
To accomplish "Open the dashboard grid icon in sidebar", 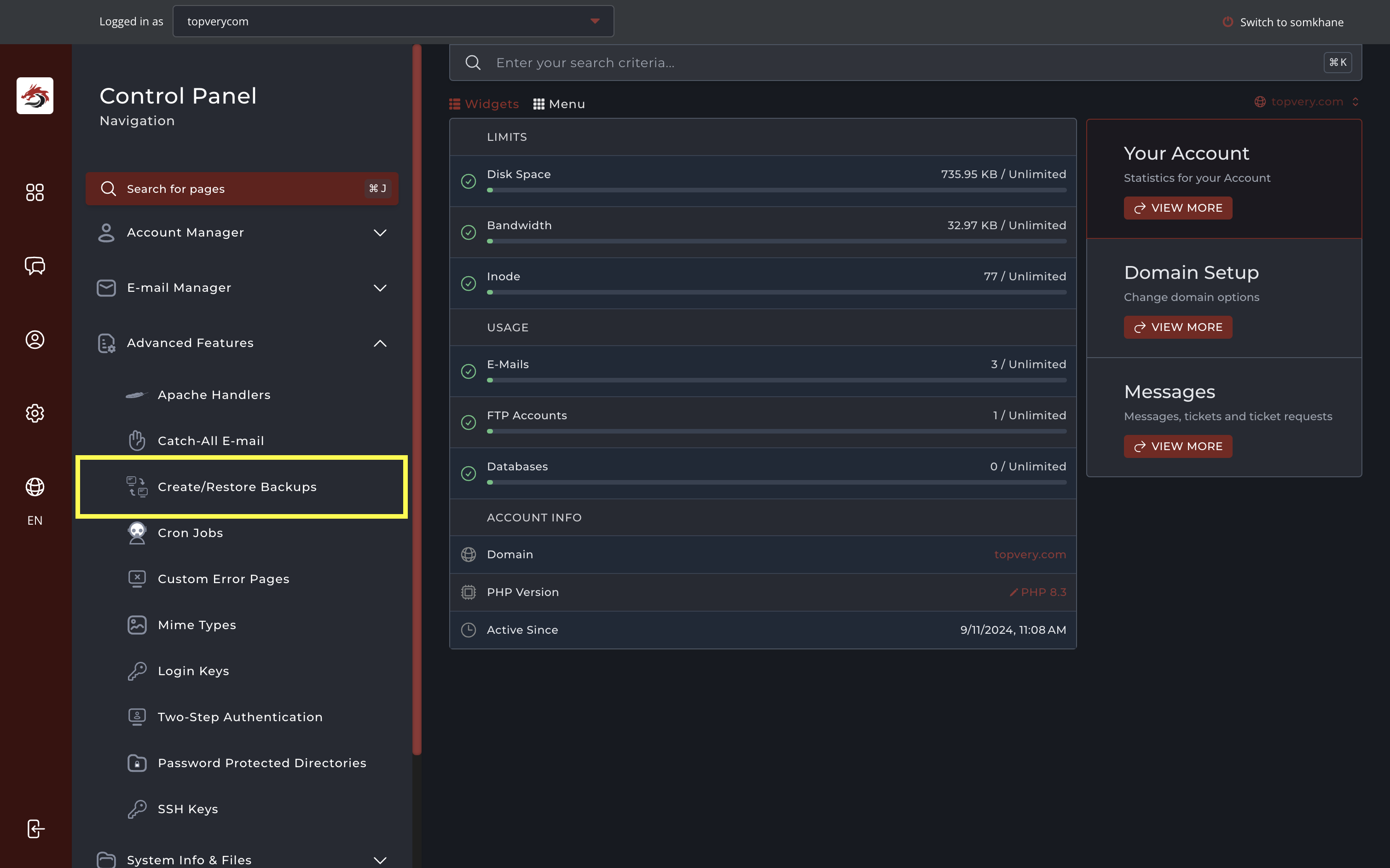I will [x=35, y=192].
